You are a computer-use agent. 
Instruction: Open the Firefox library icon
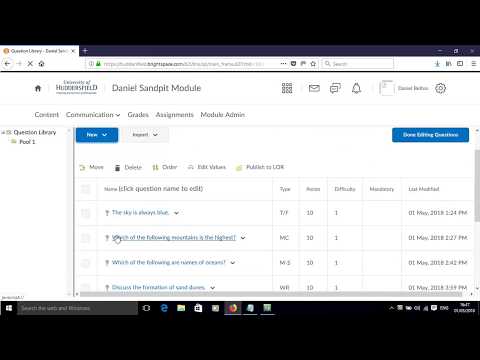[449, 63]
